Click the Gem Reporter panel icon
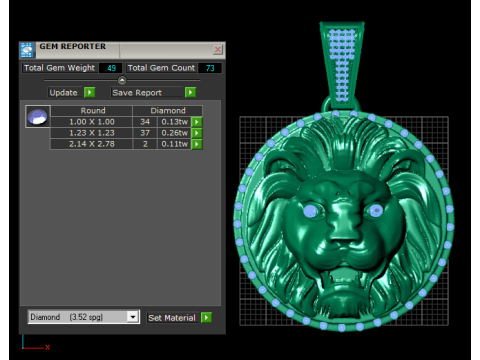 point(27,50)
